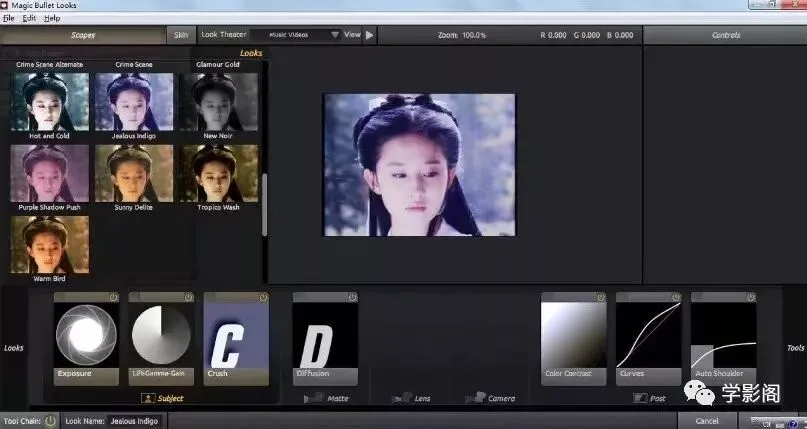Screen dimensions: 807x429
Task: Select the Diffusion tool card
Action: 325,339
